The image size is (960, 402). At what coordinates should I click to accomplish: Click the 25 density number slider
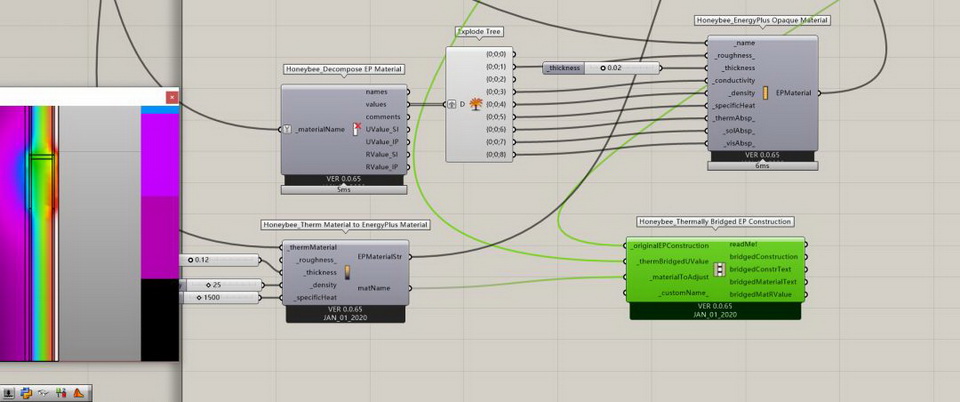pos(219,285)
